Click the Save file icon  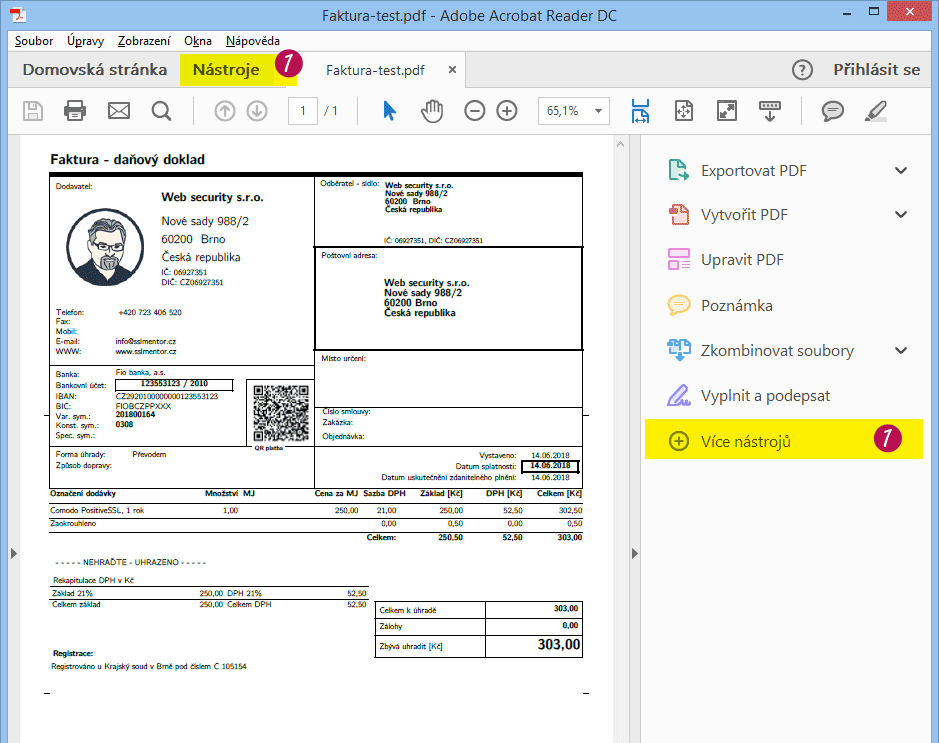(33, 111)
